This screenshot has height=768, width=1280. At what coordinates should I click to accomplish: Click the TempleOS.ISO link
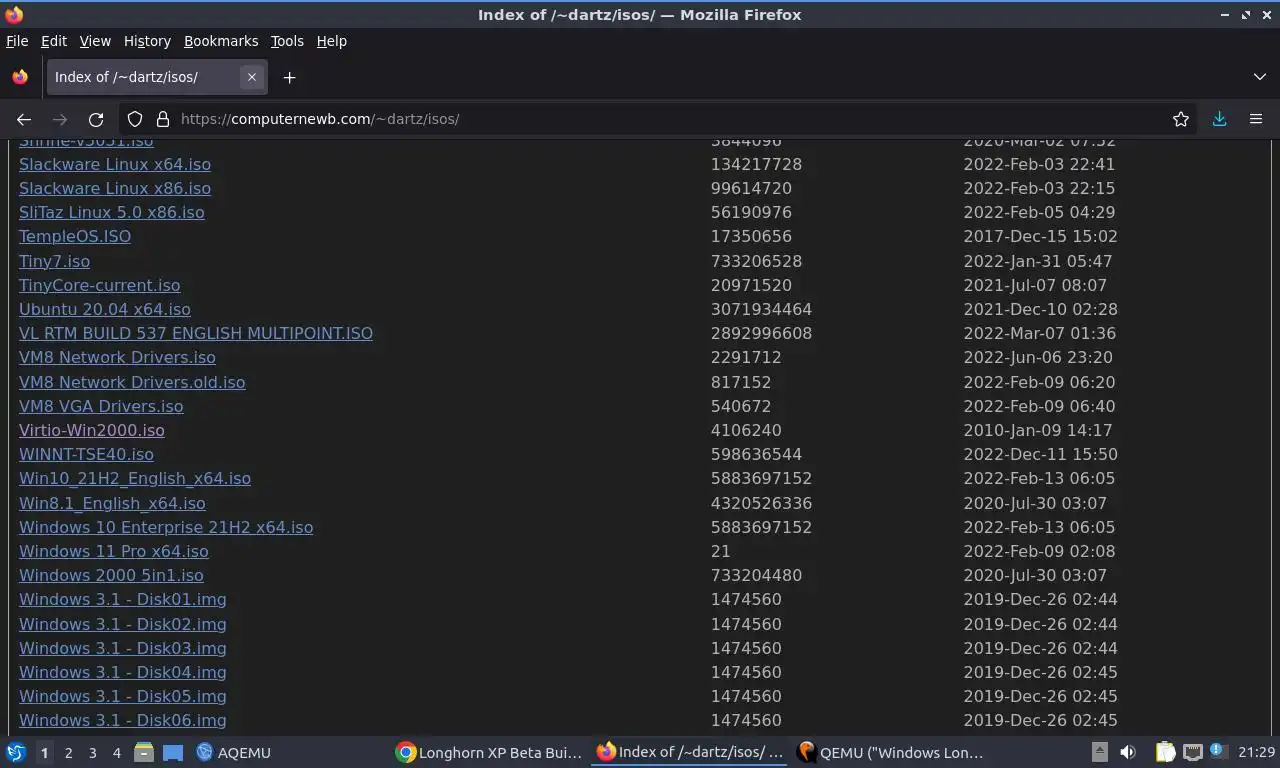[75, 236]
